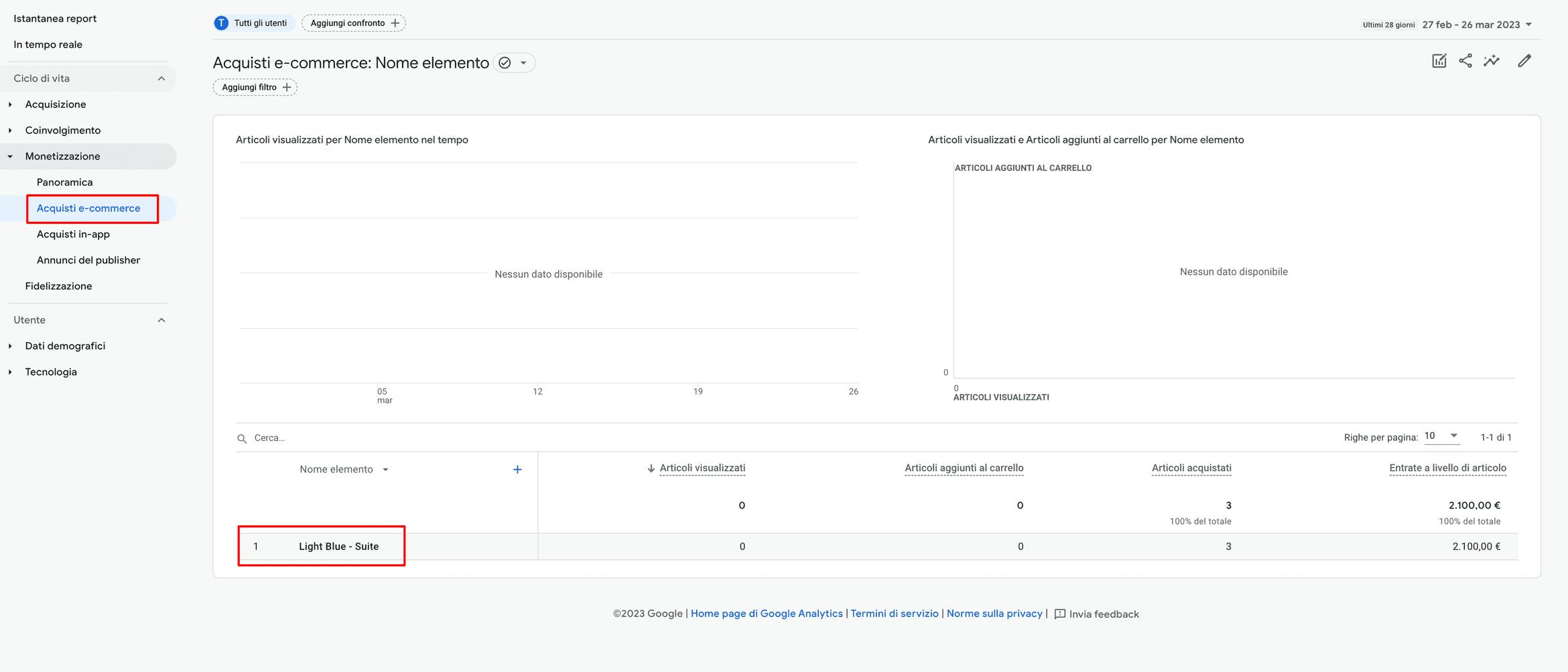Open Istantanea report
Image resolution: width=1568 pixels, height=672 pixels.
tap(55, 19)
